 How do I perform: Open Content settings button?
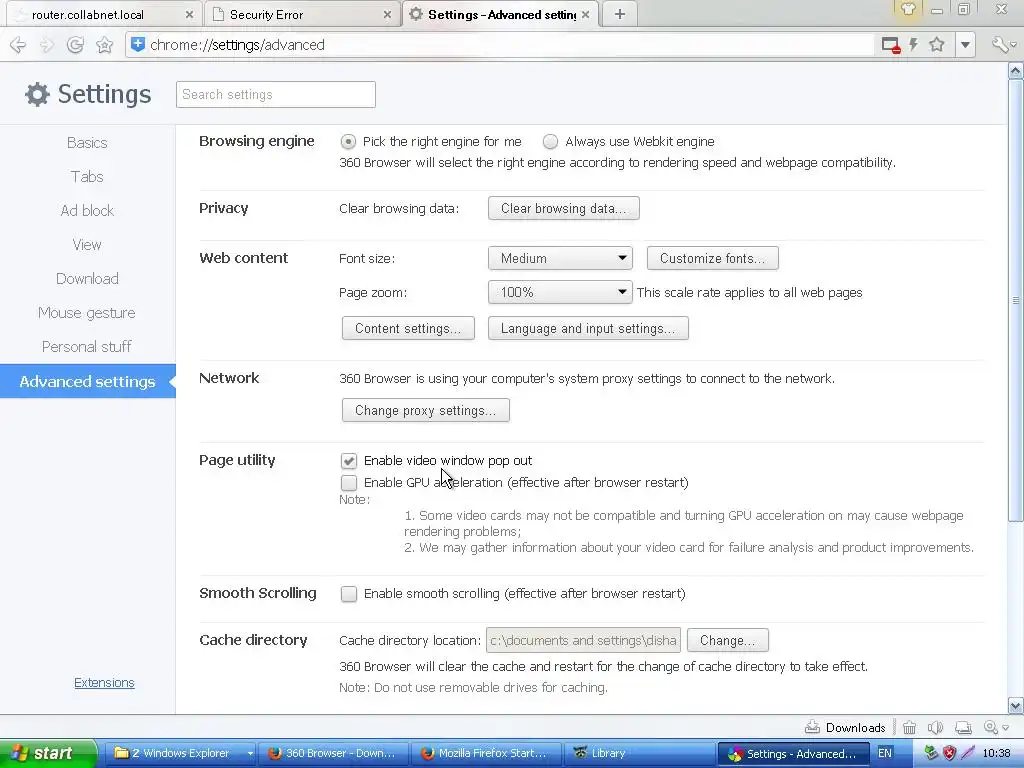tap(408, 328)
